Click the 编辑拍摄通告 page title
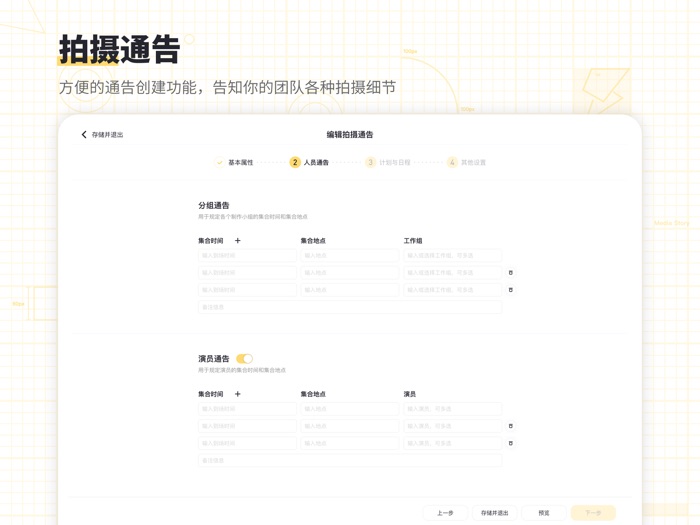 pyautogui.click(x=350, y=135)
